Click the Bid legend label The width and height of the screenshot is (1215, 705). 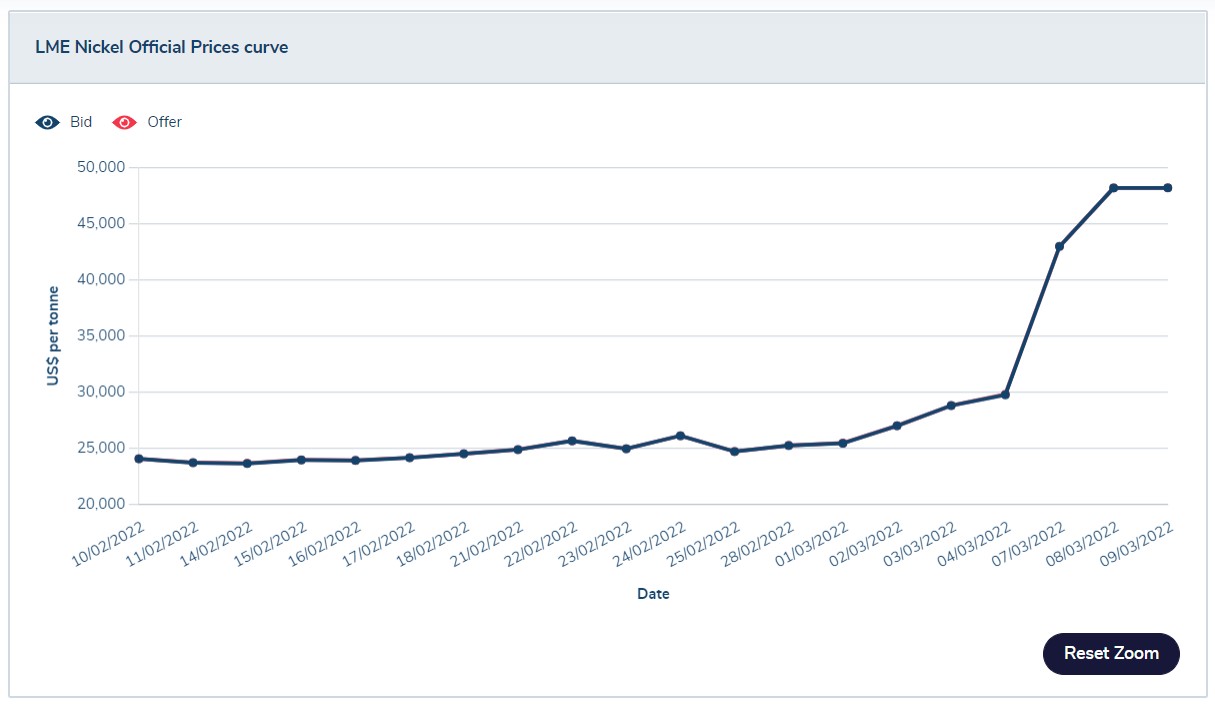(x=81, y=122)
